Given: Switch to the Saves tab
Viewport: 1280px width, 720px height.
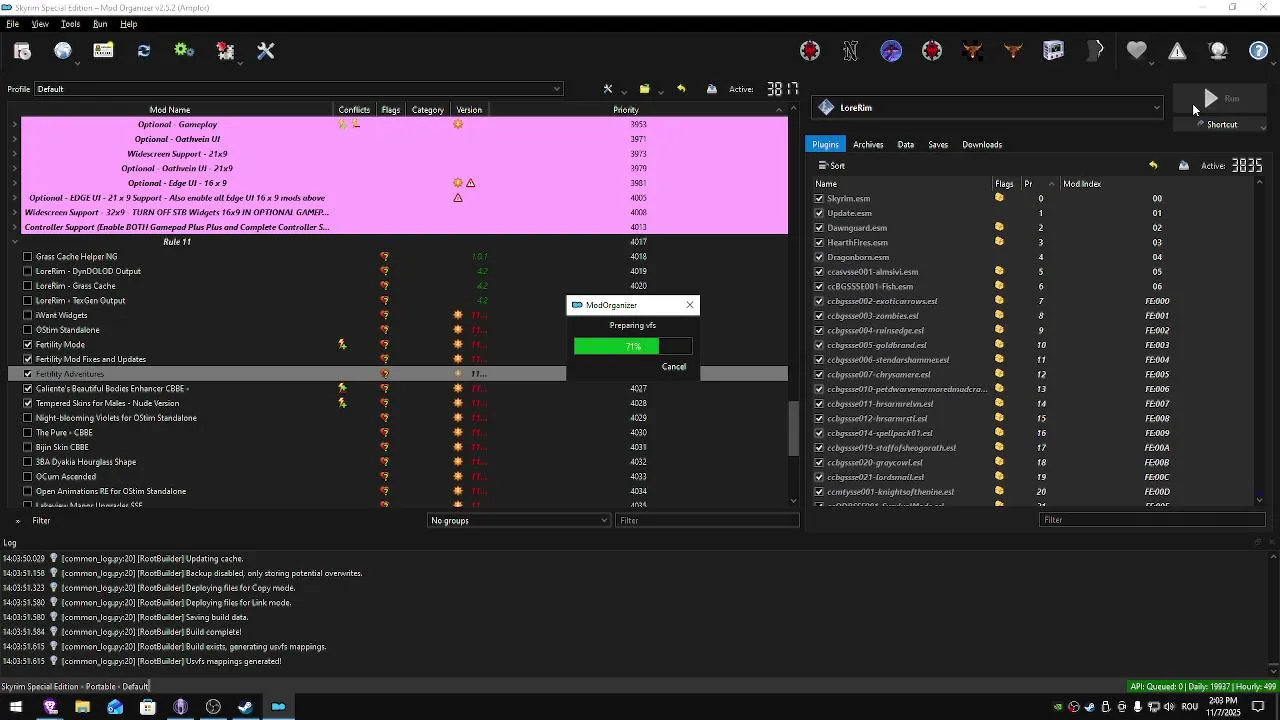Looking at the screenshot, I should 938,145.
